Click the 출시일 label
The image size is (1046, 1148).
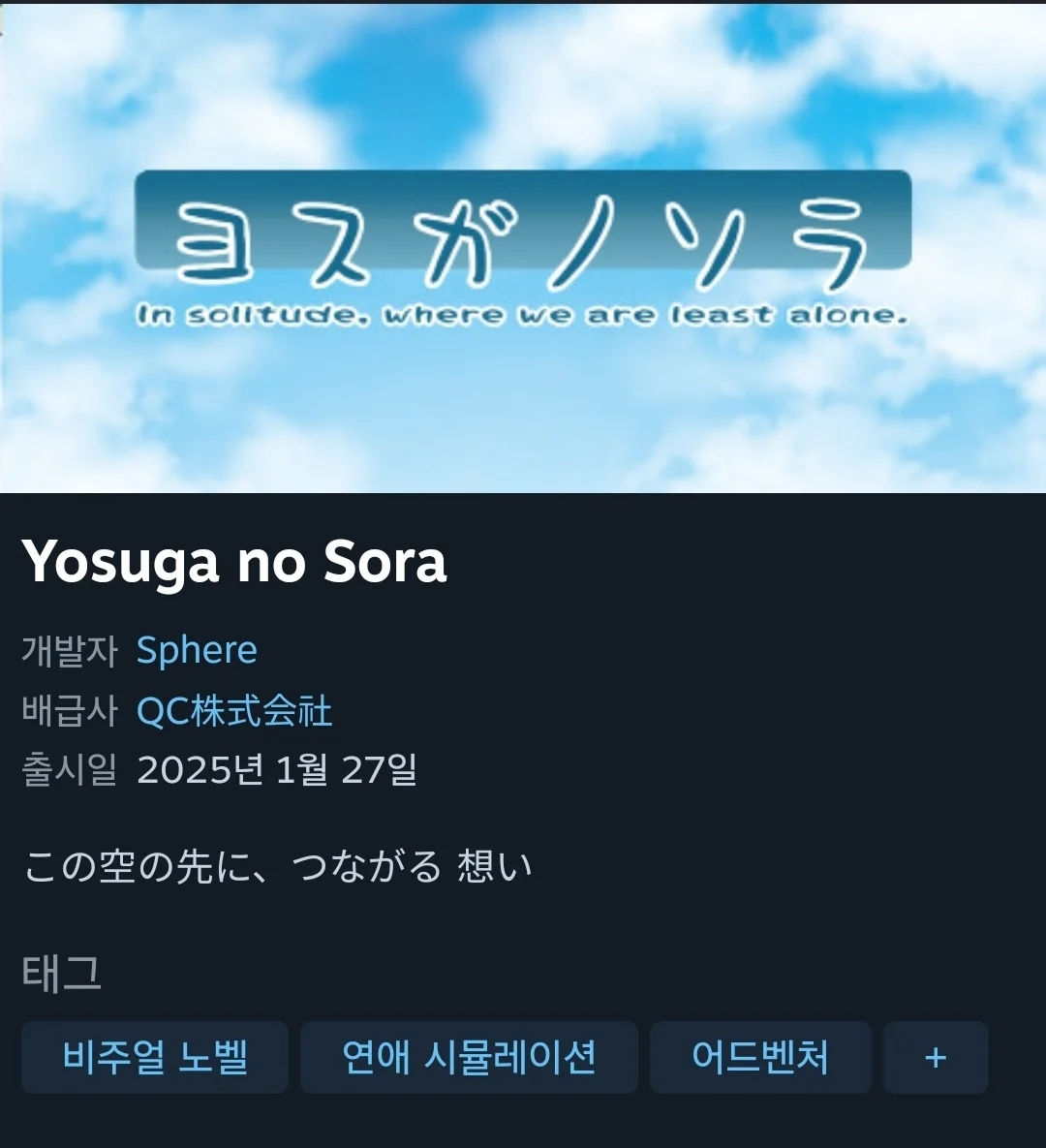[70, 769]
